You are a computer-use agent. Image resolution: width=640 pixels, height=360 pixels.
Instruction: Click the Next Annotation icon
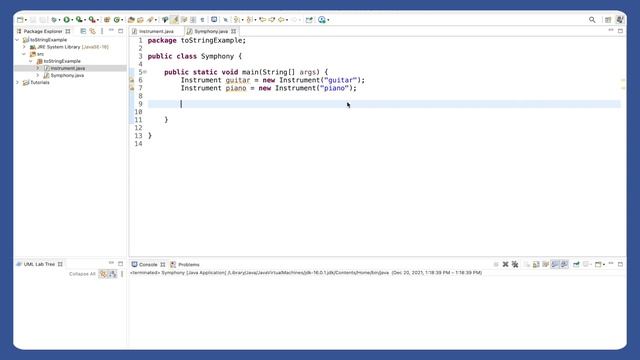point(236,20)
